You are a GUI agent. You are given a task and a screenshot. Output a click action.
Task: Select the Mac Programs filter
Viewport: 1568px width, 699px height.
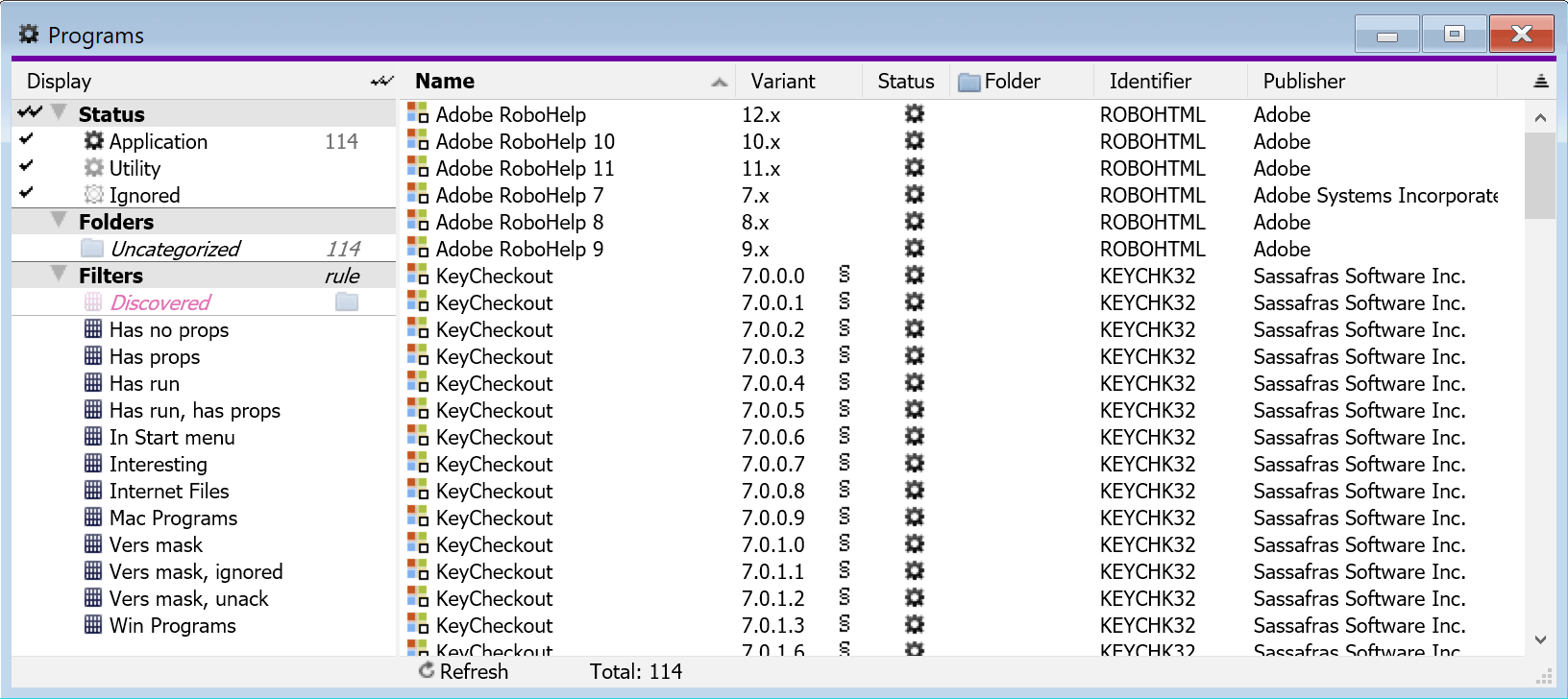tap(173, 518)
